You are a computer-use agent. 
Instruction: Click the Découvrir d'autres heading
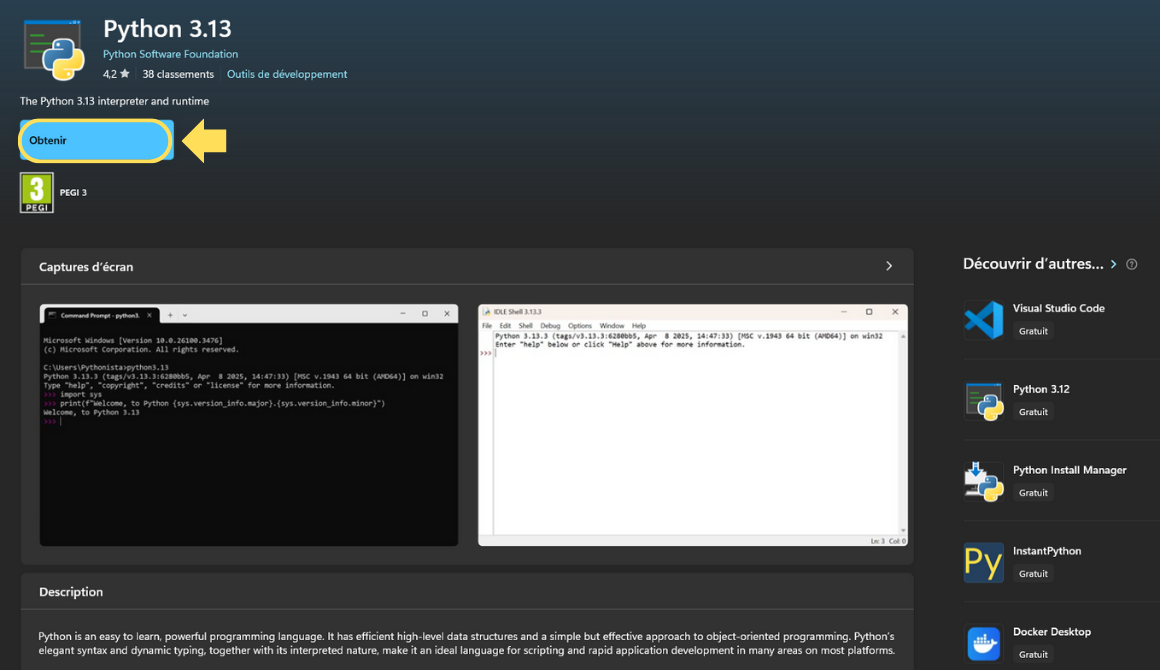click(1033, 264)
